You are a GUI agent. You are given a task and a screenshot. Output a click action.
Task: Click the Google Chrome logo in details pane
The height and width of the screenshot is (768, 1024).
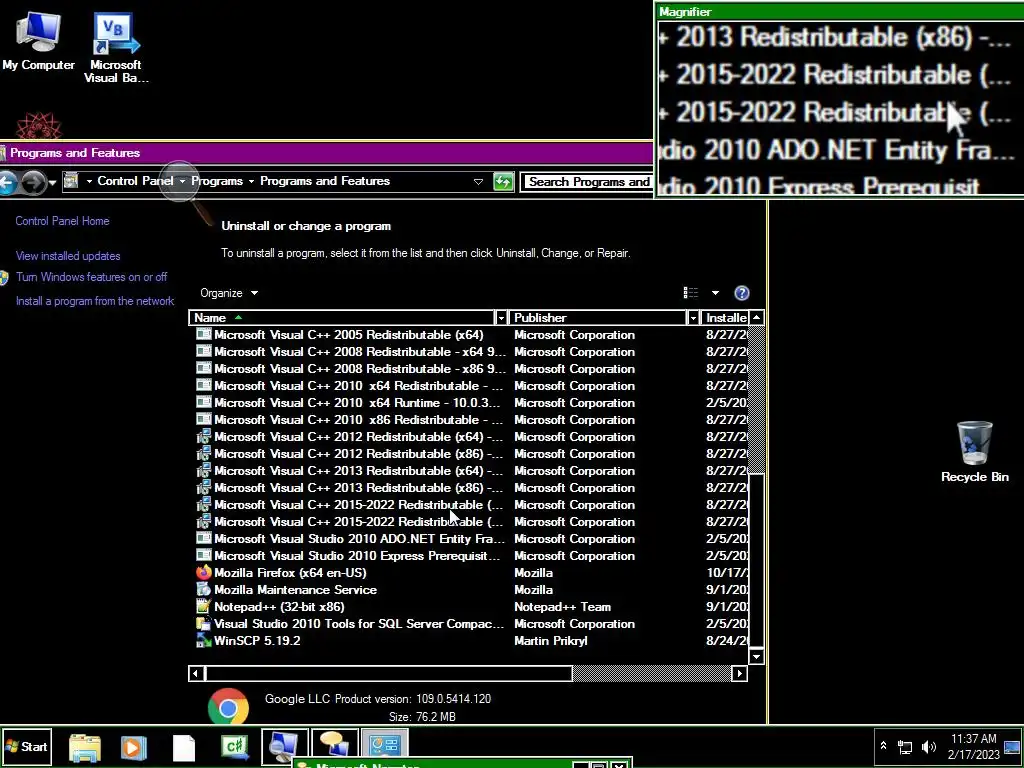pos(228,707)
